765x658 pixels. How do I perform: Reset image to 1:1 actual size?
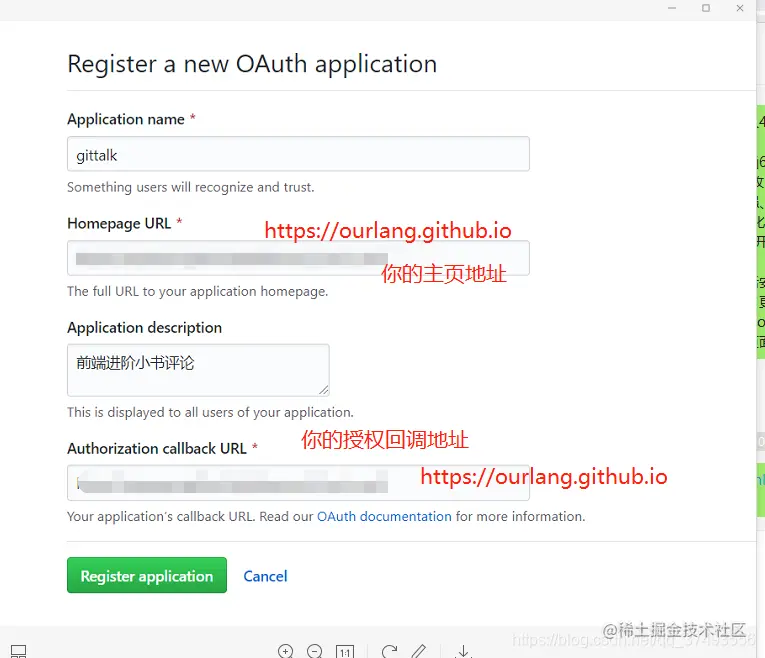coord(345,652)
